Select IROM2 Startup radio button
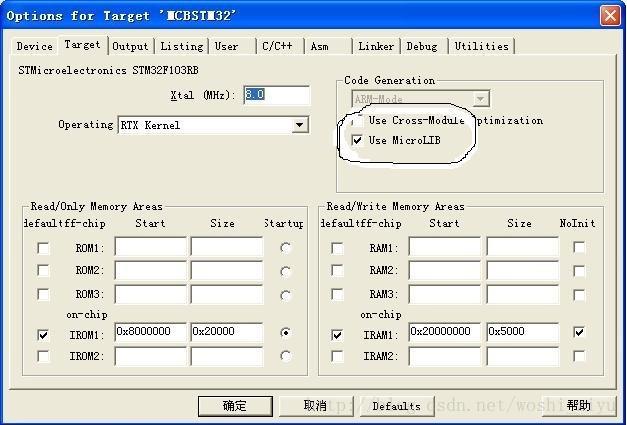Viewport: 627px width, 425px height. [x=286, y=356]
